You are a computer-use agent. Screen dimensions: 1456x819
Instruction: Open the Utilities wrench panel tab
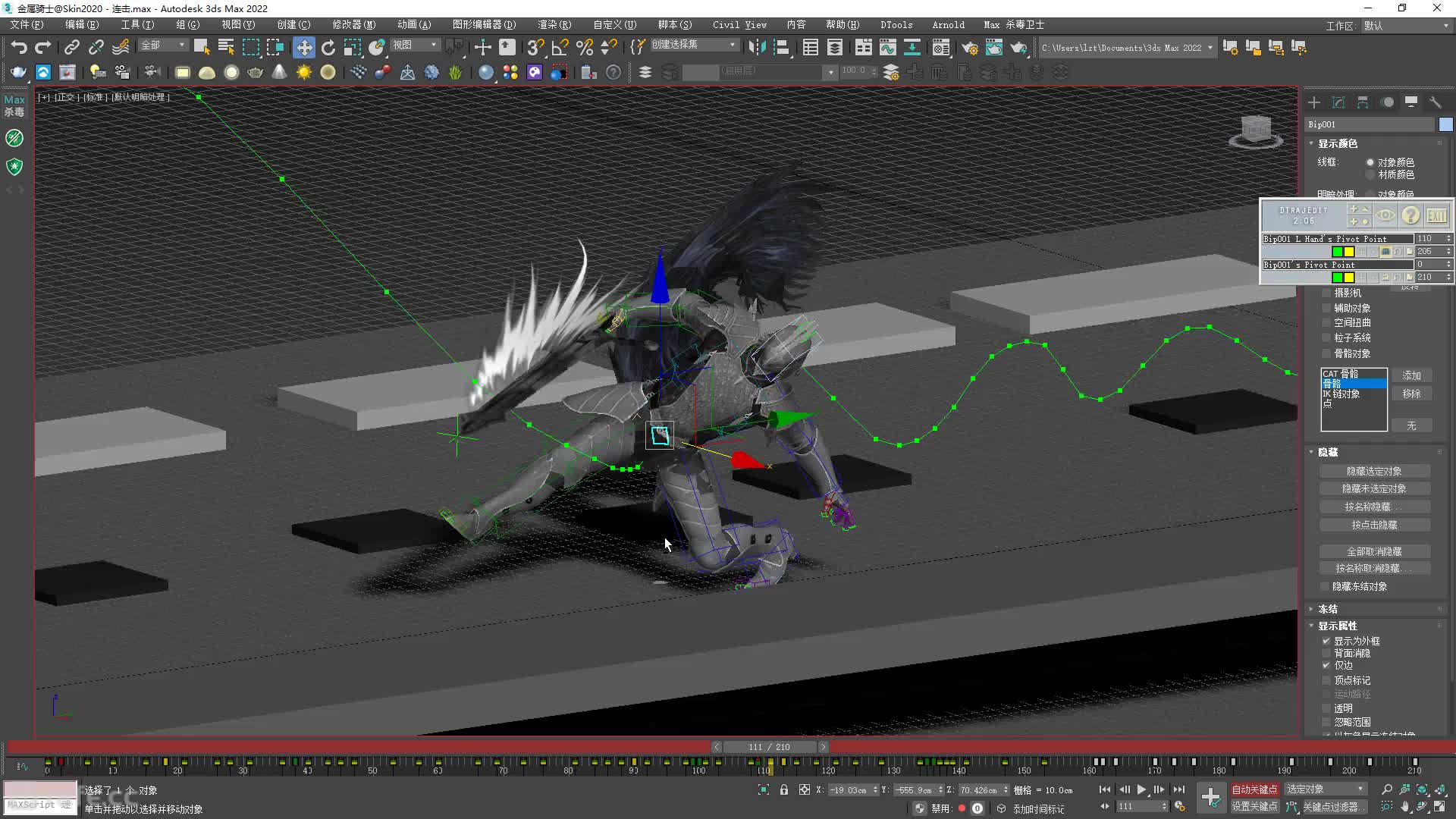[x=1436, y=102]
